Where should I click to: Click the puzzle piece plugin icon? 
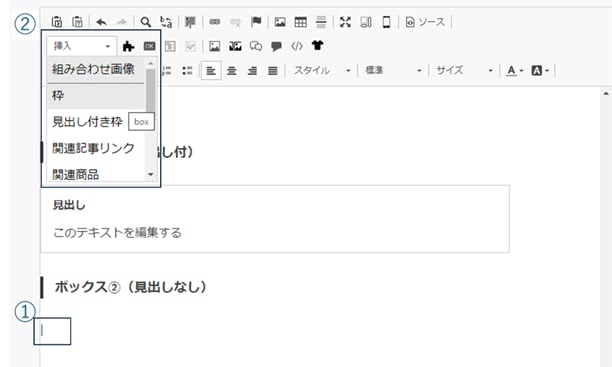128,46
